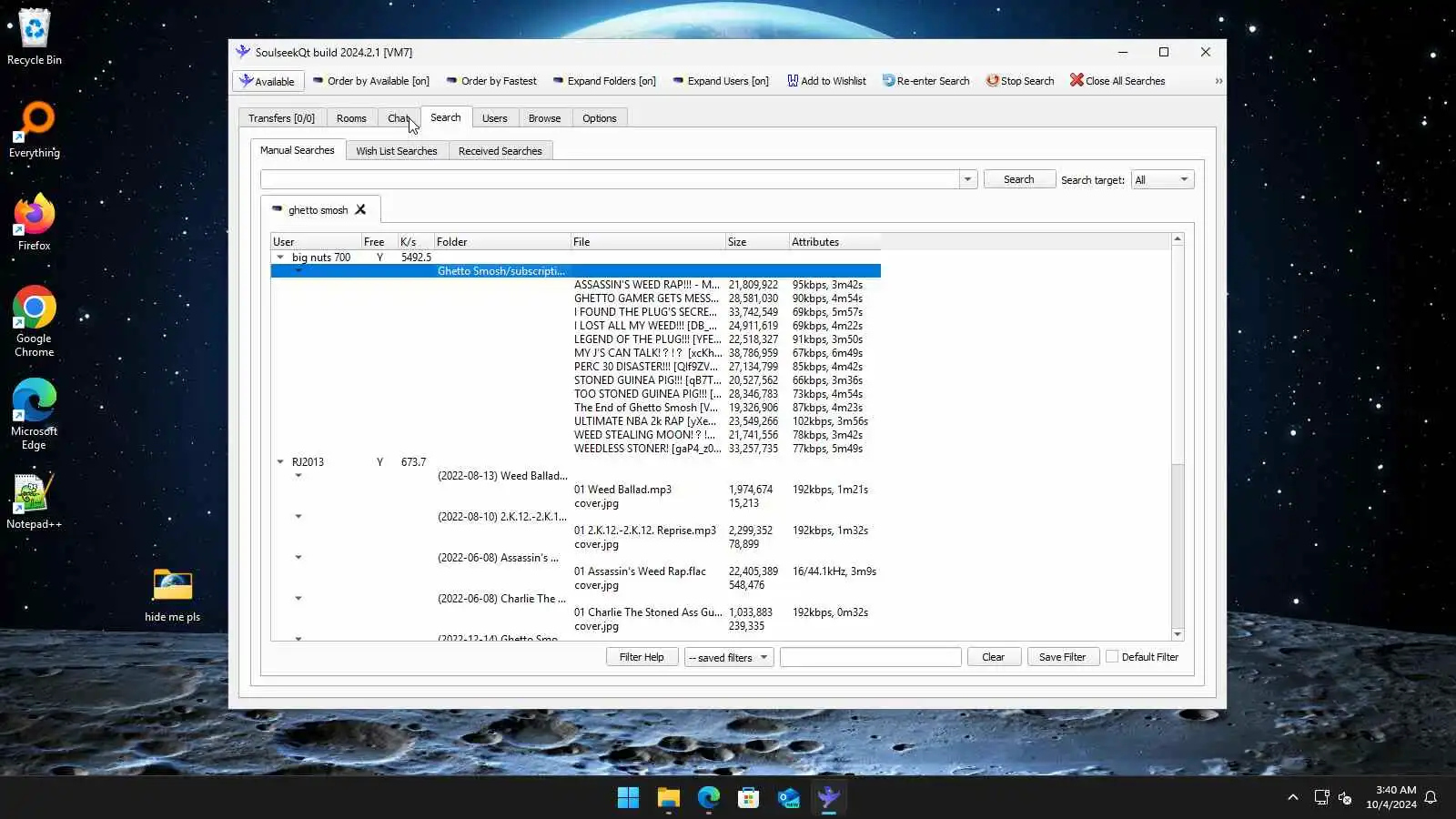Show hidden system tray icons

coord(1292,797)
